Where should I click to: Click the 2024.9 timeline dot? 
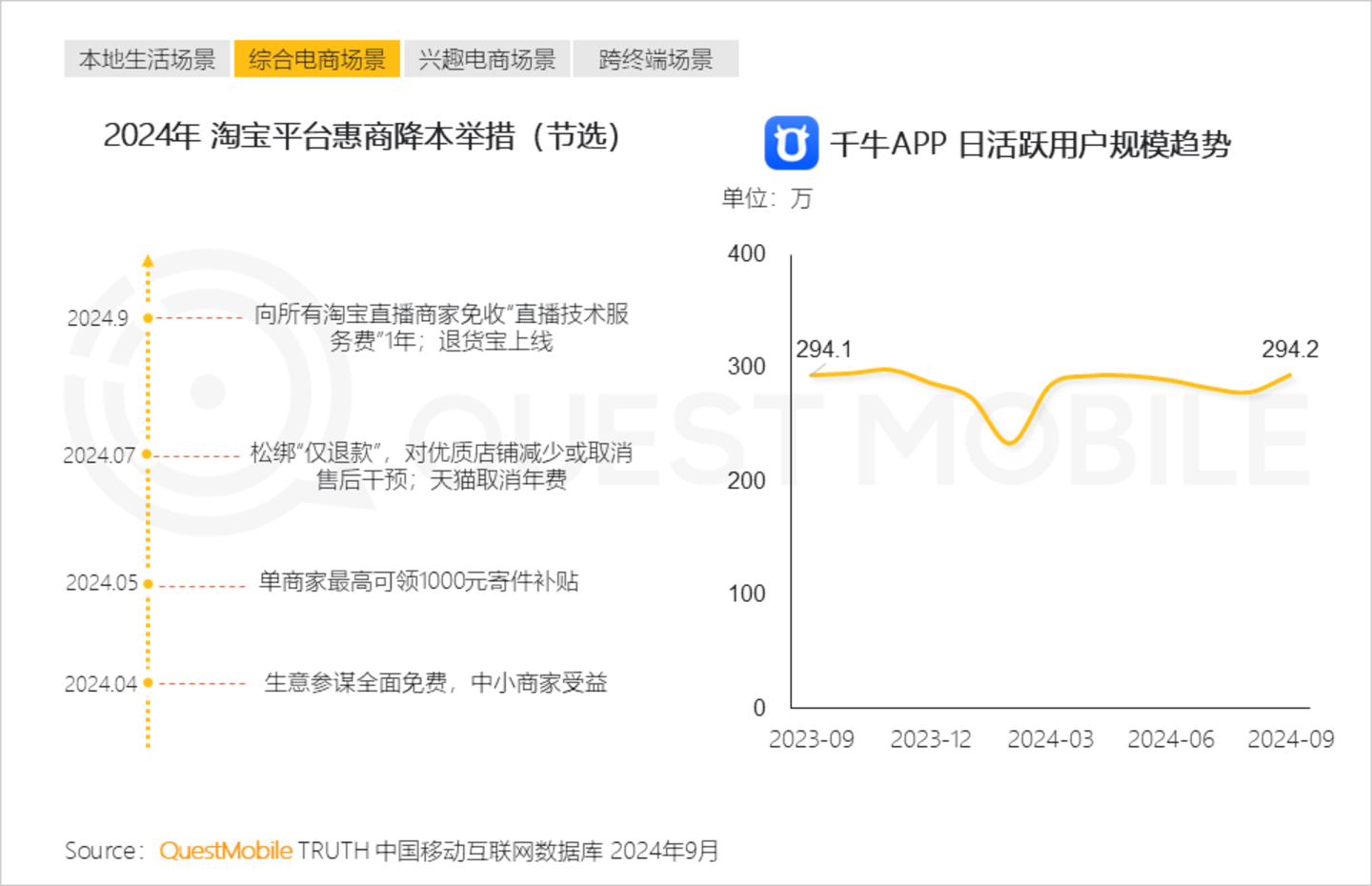click(x=148, y=318)
